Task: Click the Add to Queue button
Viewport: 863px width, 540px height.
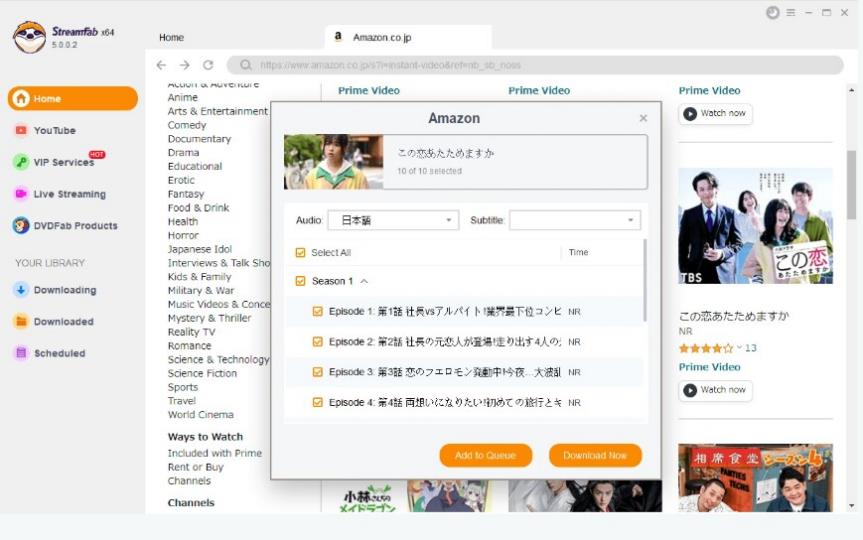Action: (x=485, y=455)
